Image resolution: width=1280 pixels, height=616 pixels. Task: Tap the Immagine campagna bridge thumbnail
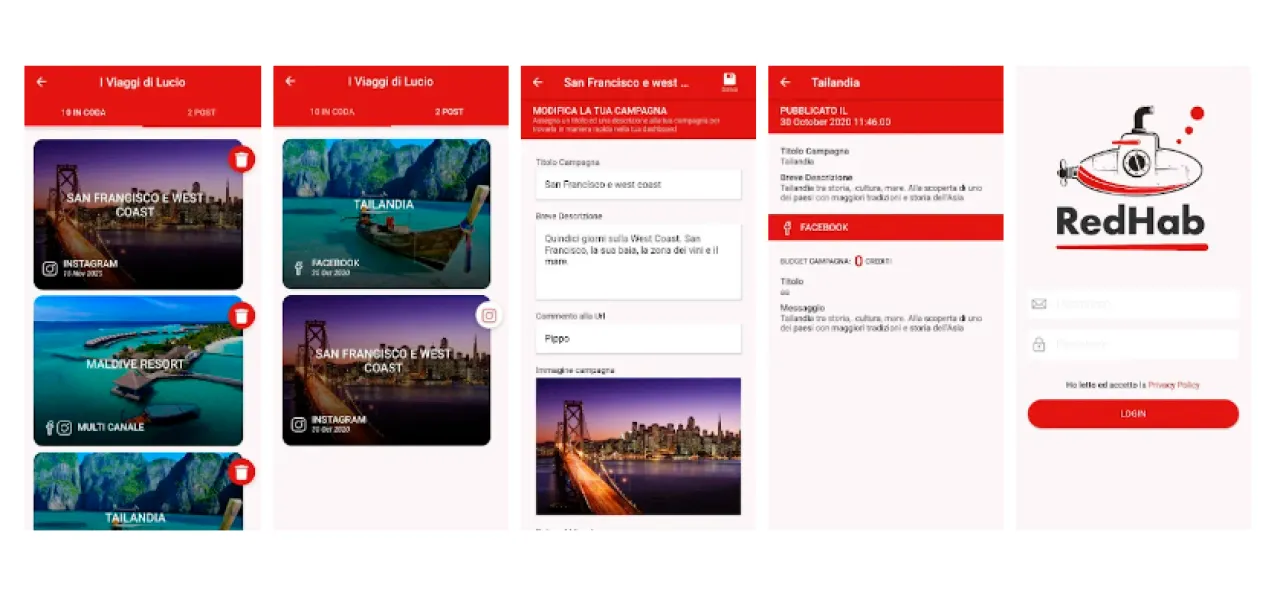click(x=638, y=446)
